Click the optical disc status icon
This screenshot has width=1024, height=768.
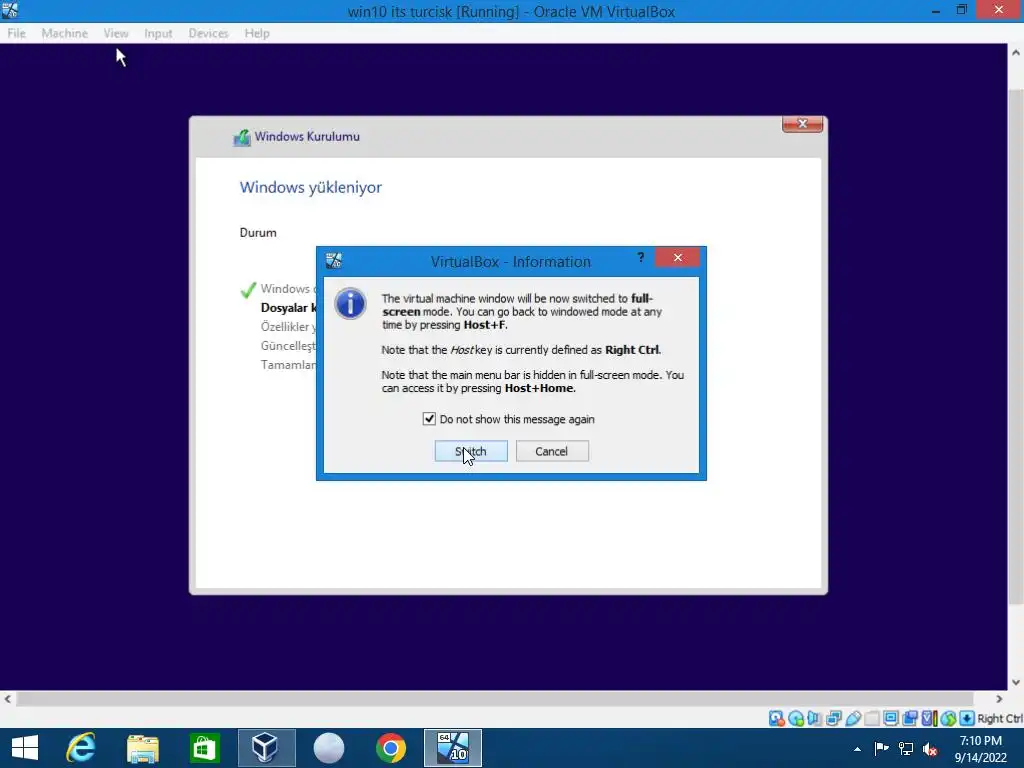pyautogui.click(x=795, y=718)
